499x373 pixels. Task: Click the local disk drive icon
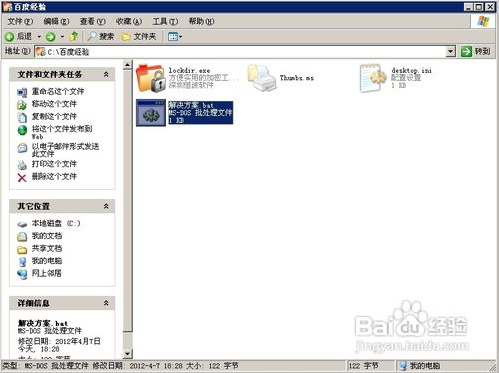click(22, 224)
